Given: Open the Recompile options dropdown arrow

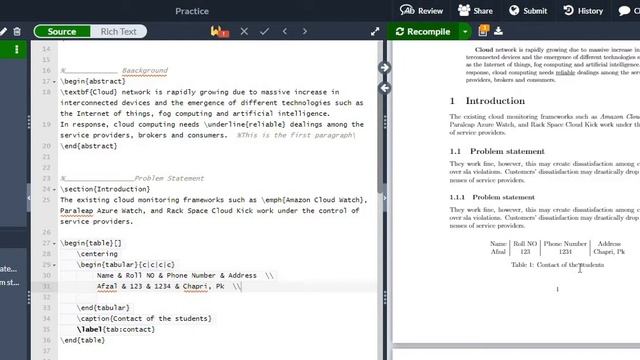Looking at the screenshot, I should click(465, 31).
